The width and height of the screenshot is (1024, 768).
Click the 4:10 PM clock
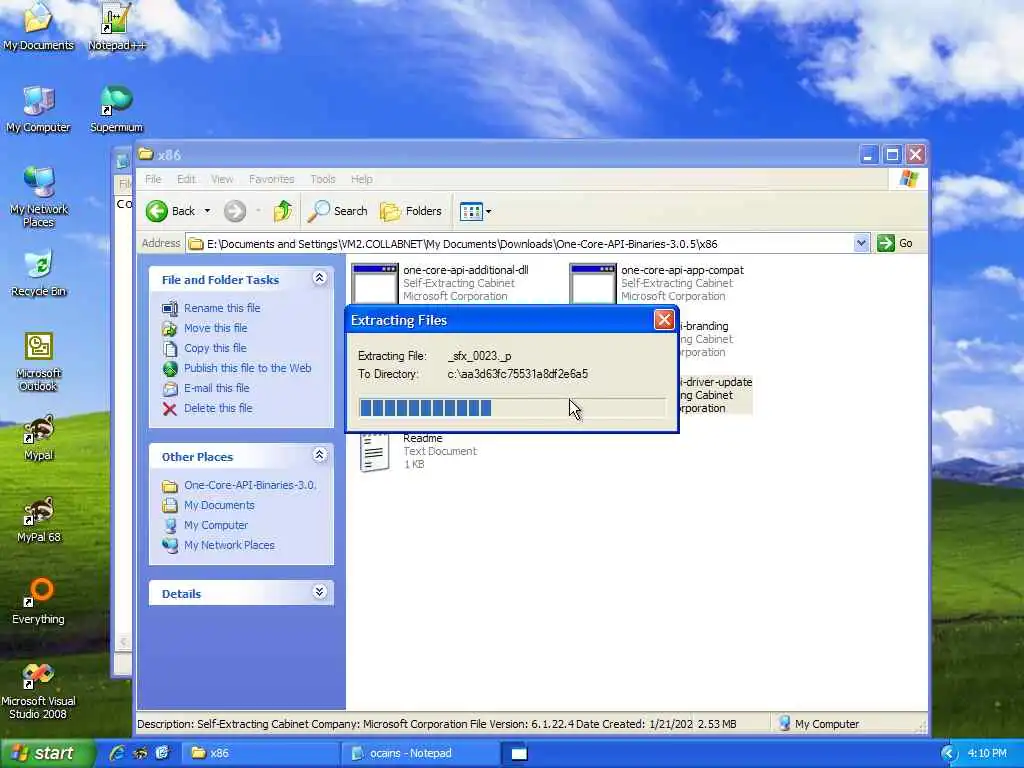[x=987, y=754]
